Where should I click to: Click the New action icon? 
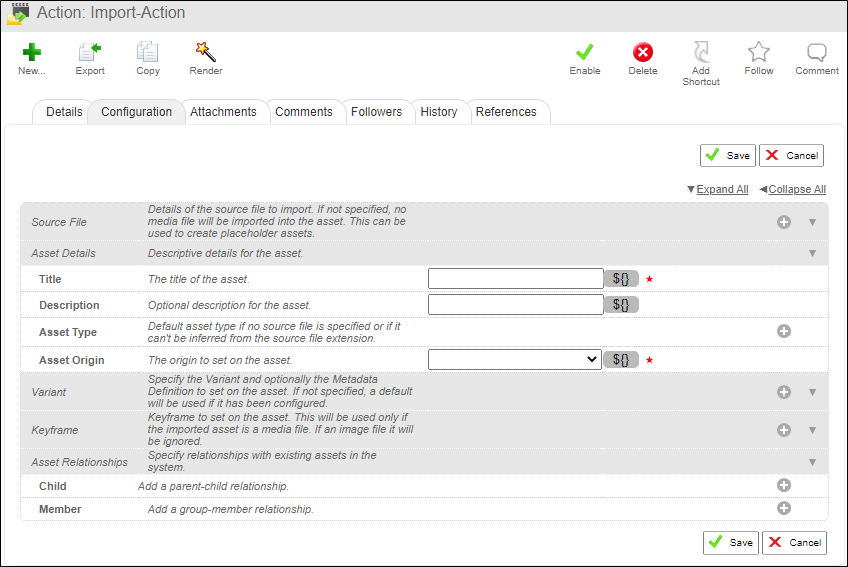(32, 54)
